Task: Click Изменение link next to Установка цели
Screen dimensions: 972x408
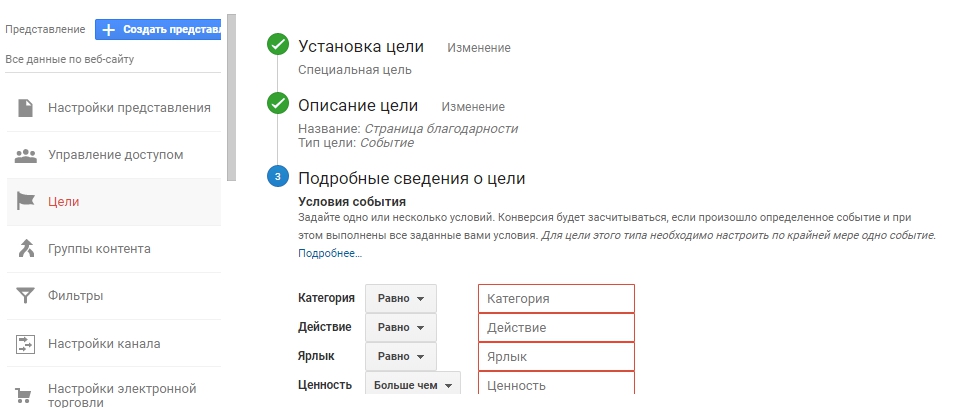Action: tap(478, 48)
